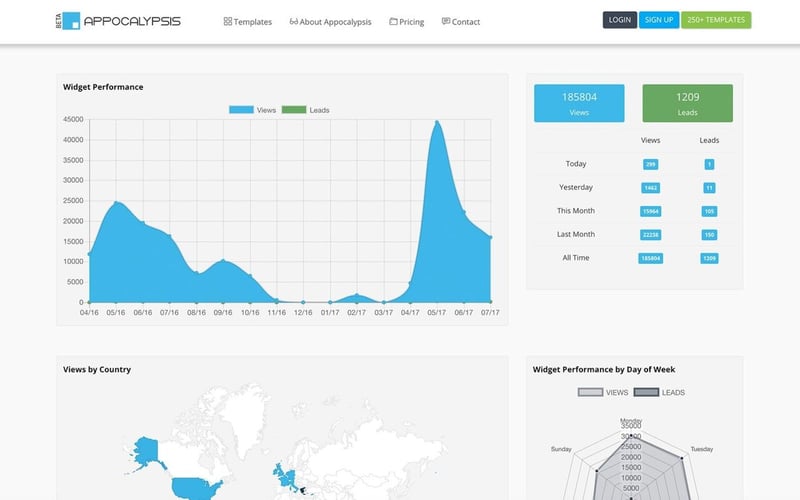Click the 185804 Views summary tile
This screenshot has width=800, height=500.
[x=579, y=103]
